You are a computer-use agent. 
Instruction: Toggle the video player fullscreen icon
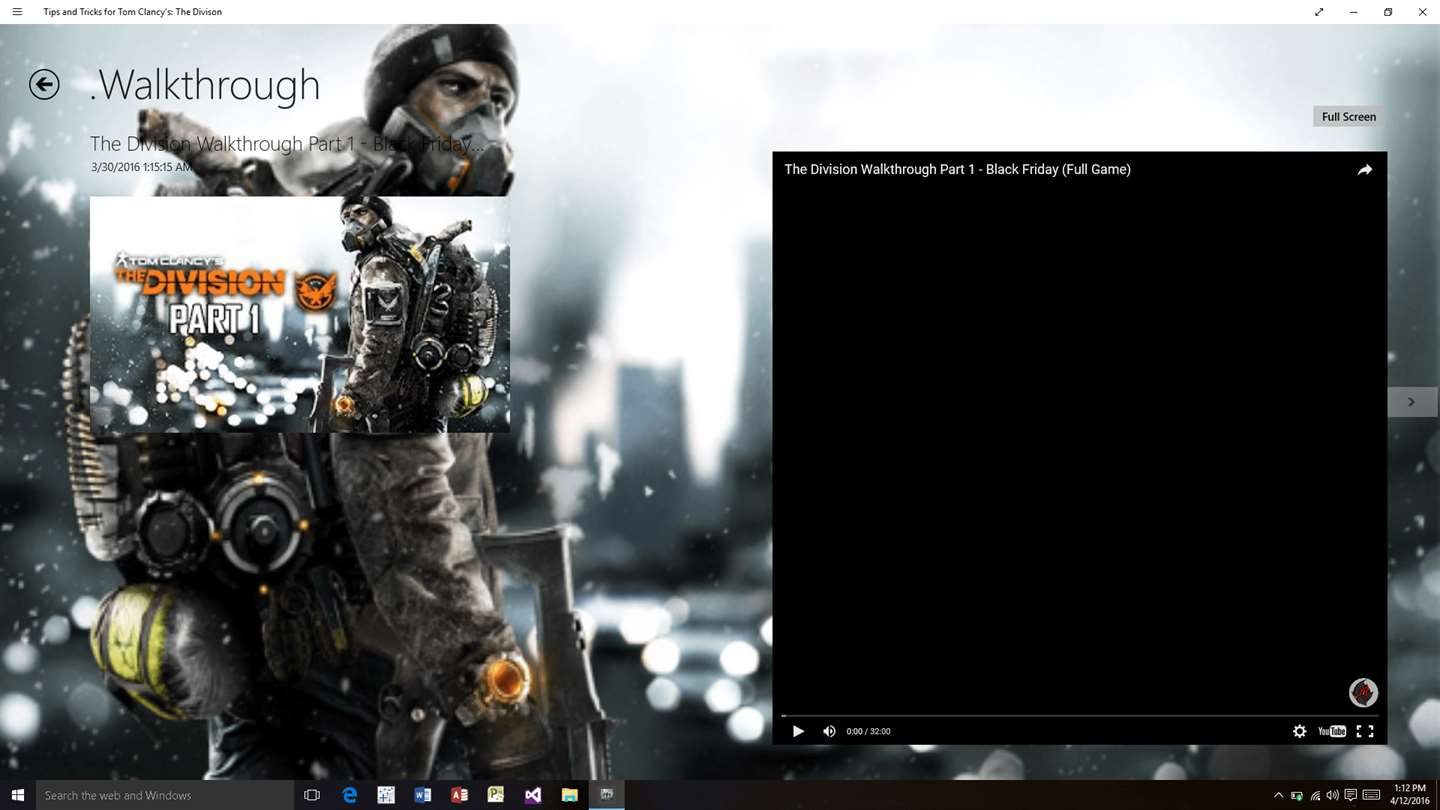tap(1365, 731)
